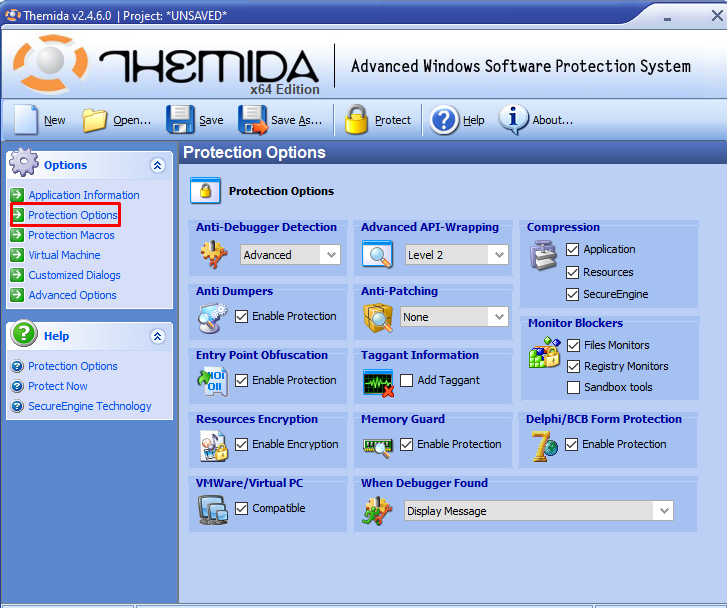727x608 pixels.
Task: Click the Open... toolbar label
Action: 132,120
